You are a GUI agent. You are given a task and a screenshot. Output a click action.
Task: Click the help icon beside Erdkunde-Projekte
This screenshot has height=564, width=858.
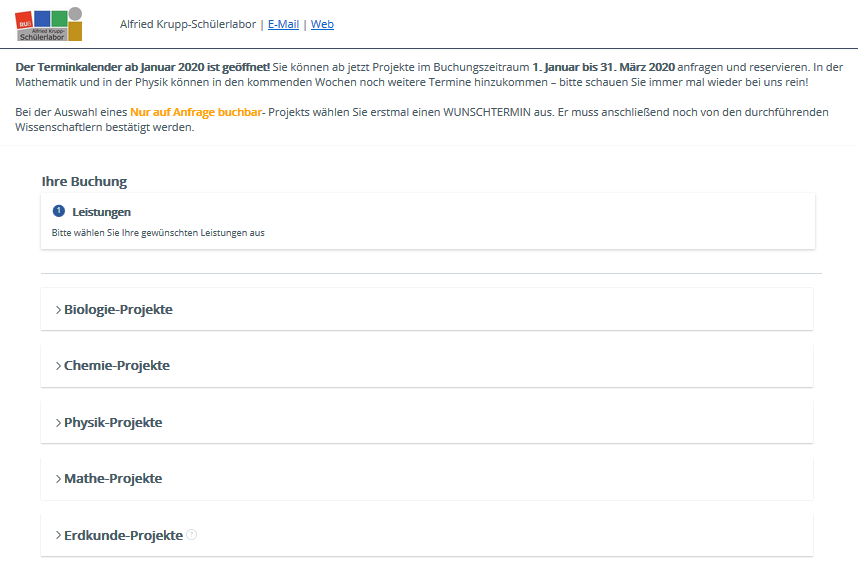point(192,535)
